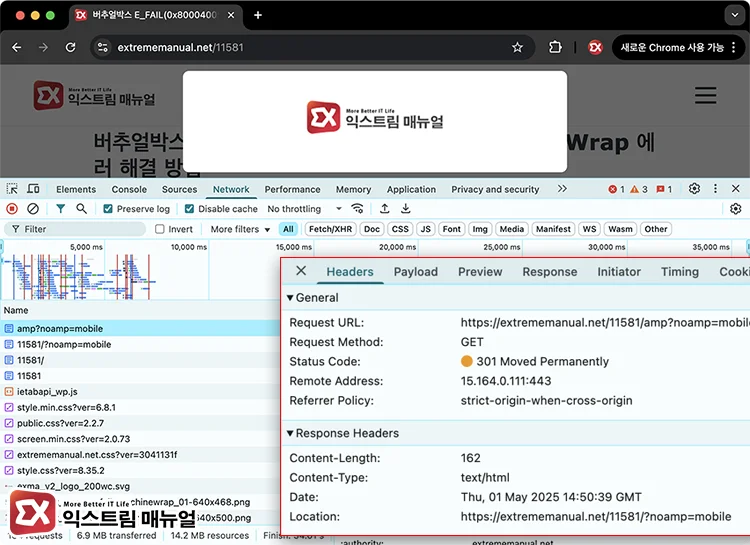This screenshot has width=750, height=545.
Task: Enable the Invert filter checkbox
Action: pos(160,229)
